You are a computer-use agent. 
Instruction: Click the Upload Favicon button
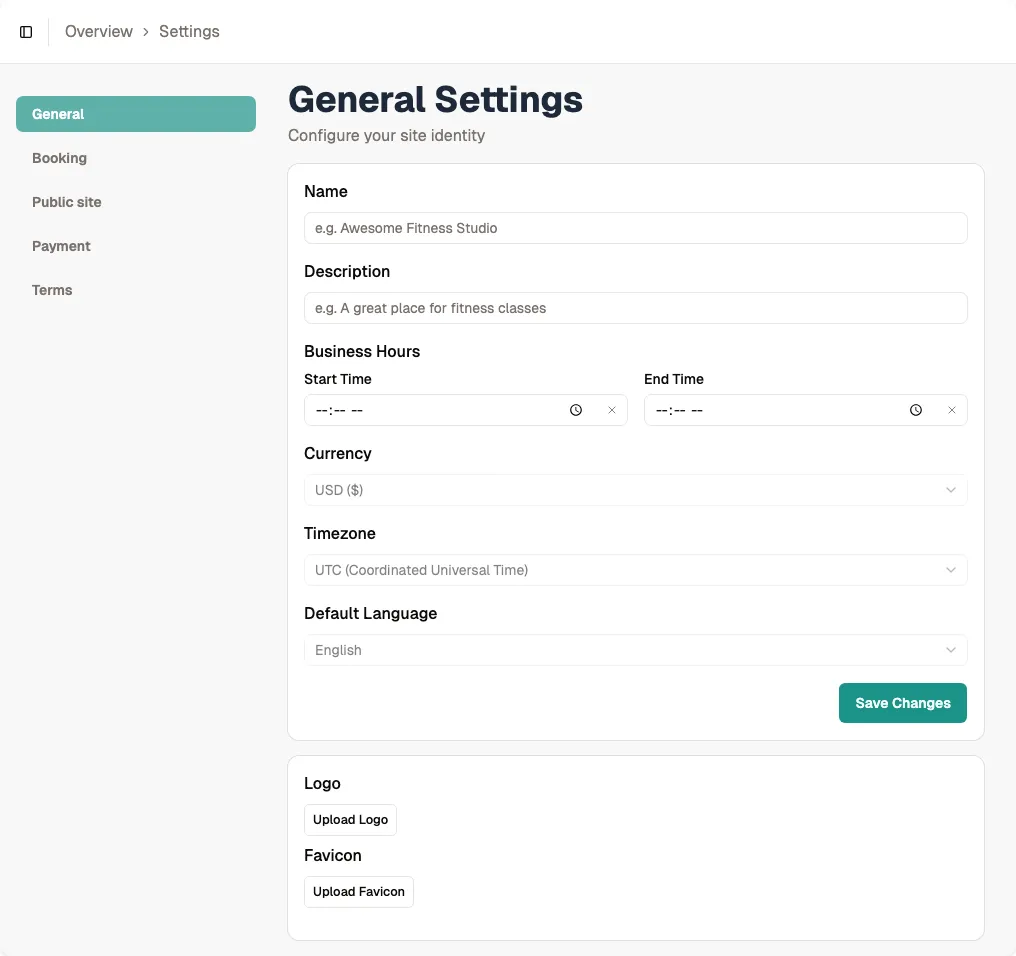click(x=359, y=892)
